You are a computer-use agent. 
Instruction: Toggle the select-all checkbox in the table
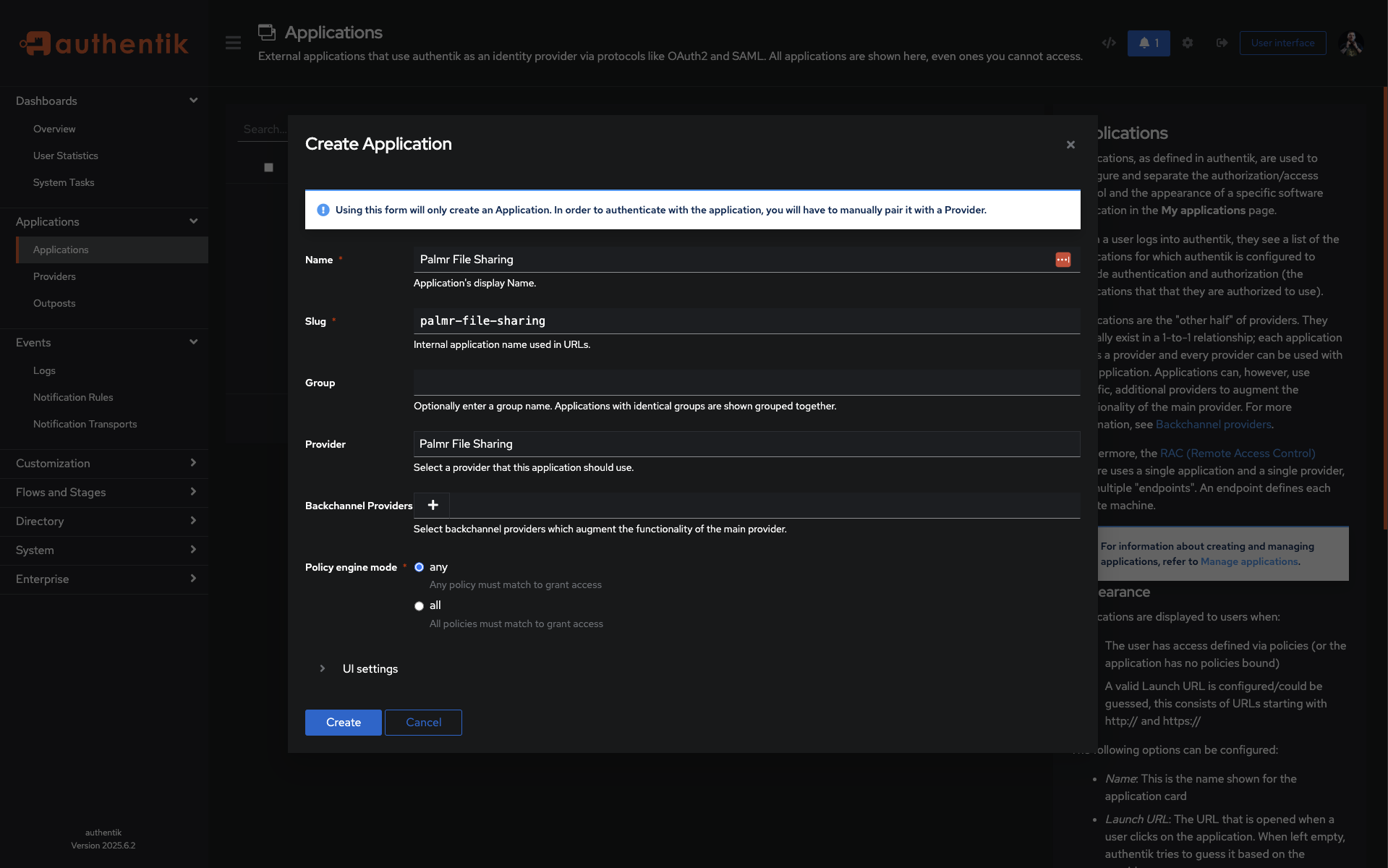point(268,167)
